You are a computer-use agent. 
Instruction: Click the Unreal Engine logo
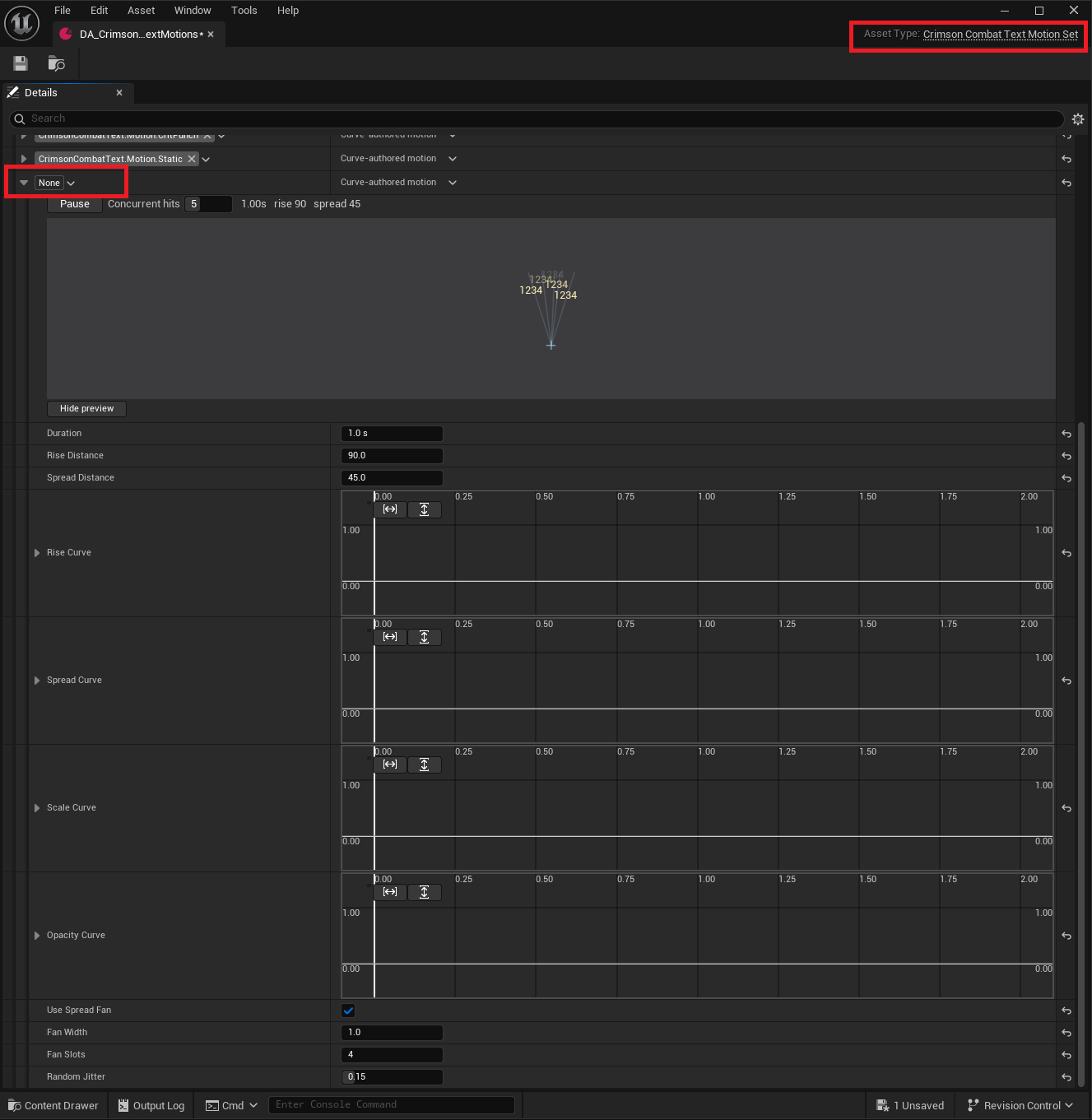(x=22, y=23)
